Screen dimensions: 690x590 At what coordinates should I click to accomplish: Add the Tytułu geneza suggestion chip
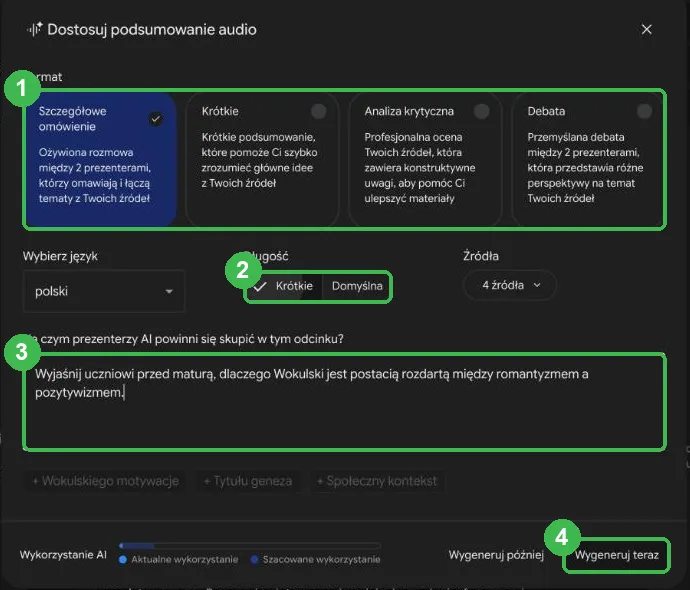click(x=248, y=481)
